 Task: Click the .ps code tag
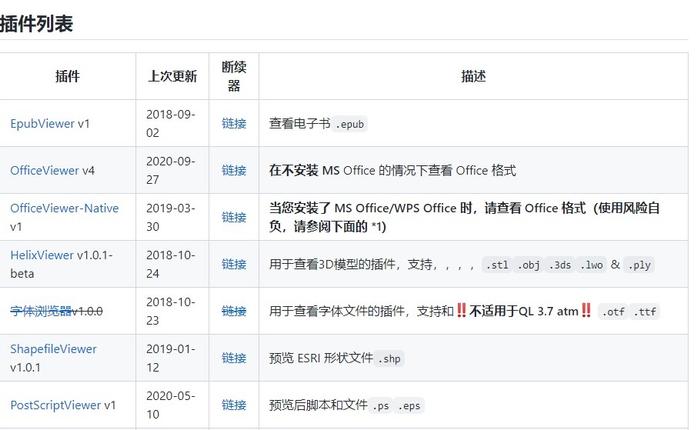(381, 405)
